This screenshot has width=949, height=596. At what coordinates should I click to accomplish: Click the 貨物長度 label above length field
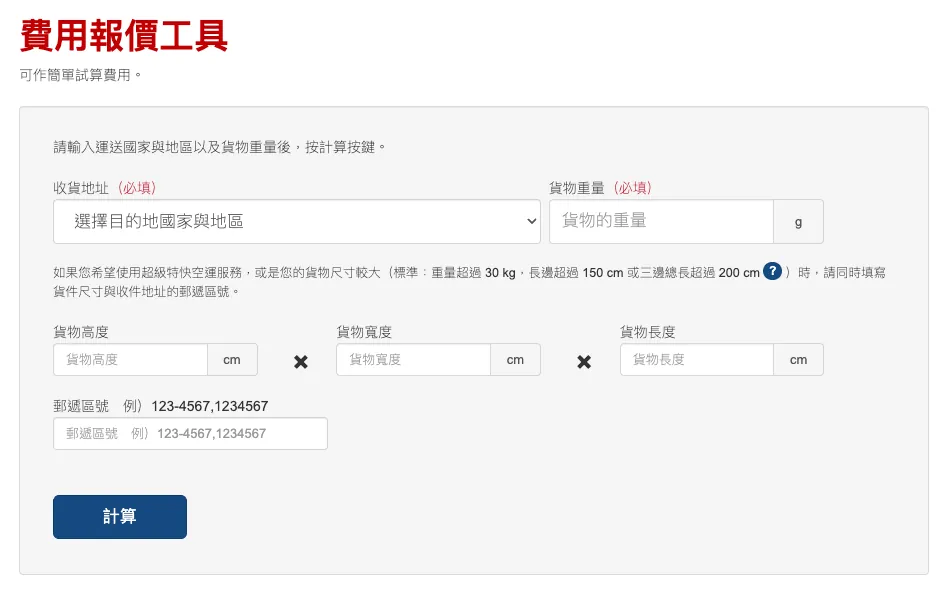tap(648, 332)
